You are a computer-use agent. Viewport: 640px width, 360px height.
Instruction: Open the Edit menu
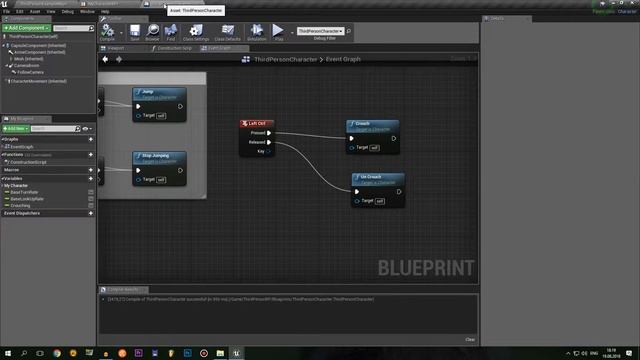[x=20, y=11]
